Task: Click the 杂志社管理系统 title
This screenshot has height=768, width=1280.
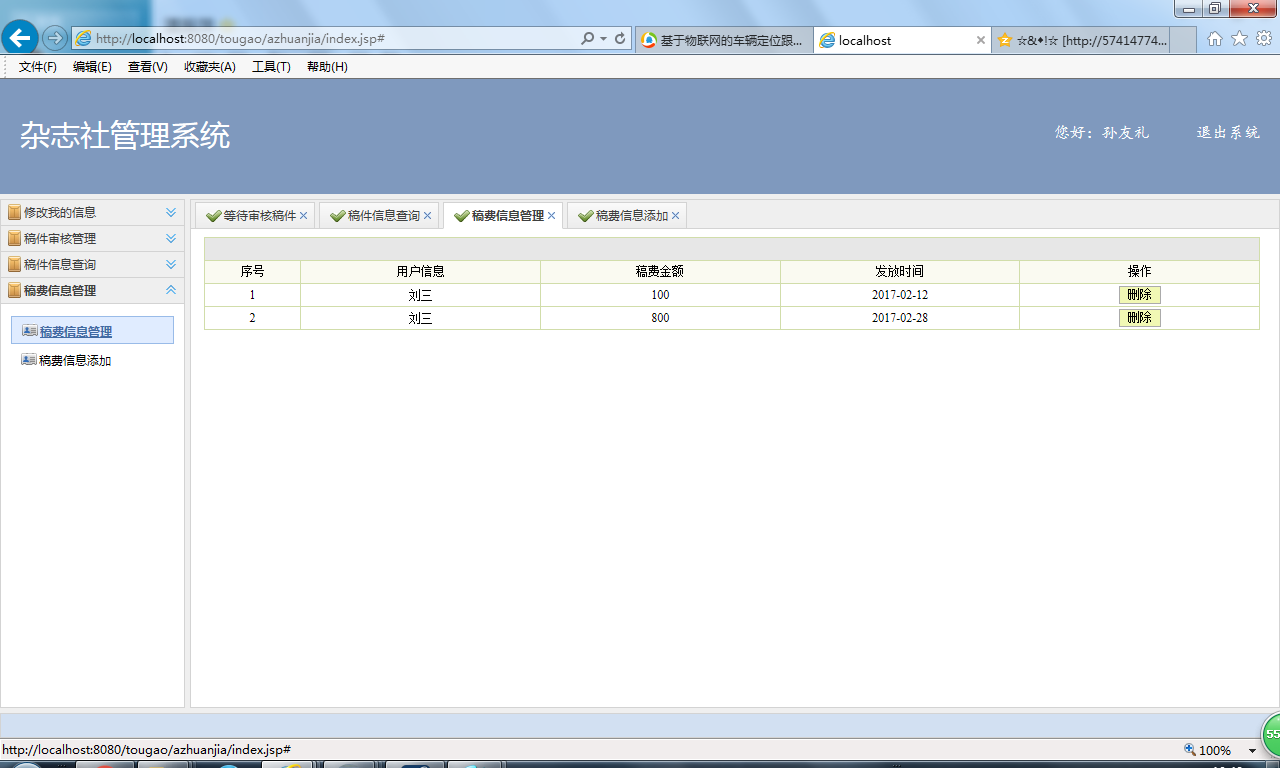Action: tap(125, 135)
